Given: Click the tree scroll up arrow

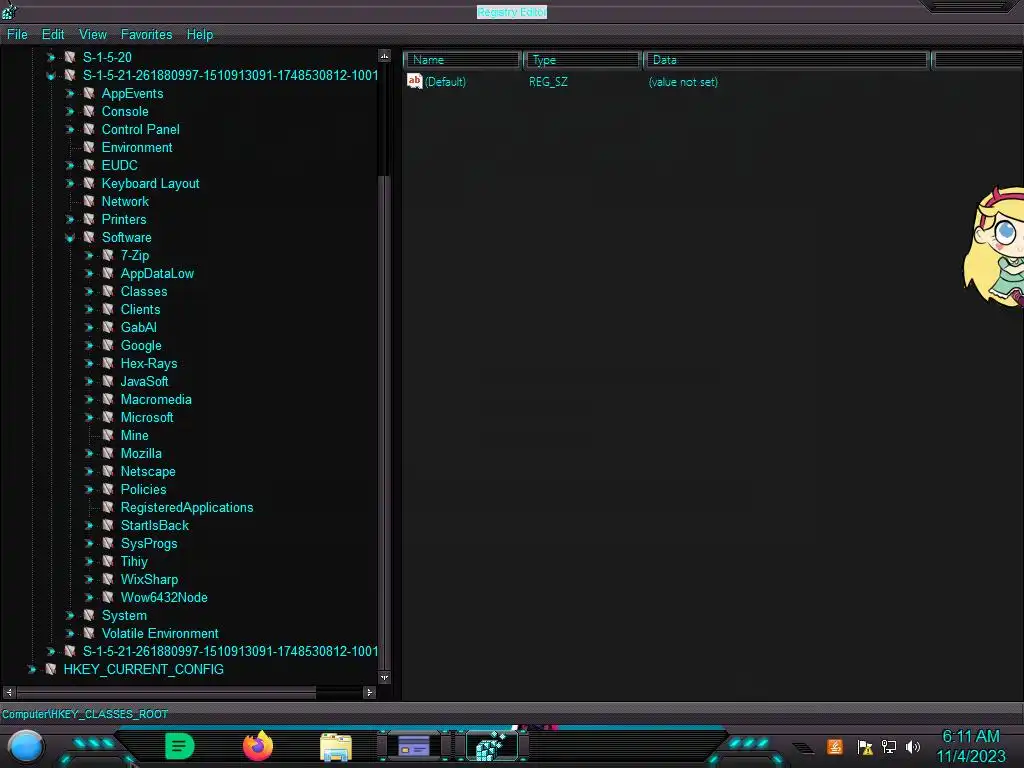Looking at the screenshot, I should point(384,56).
